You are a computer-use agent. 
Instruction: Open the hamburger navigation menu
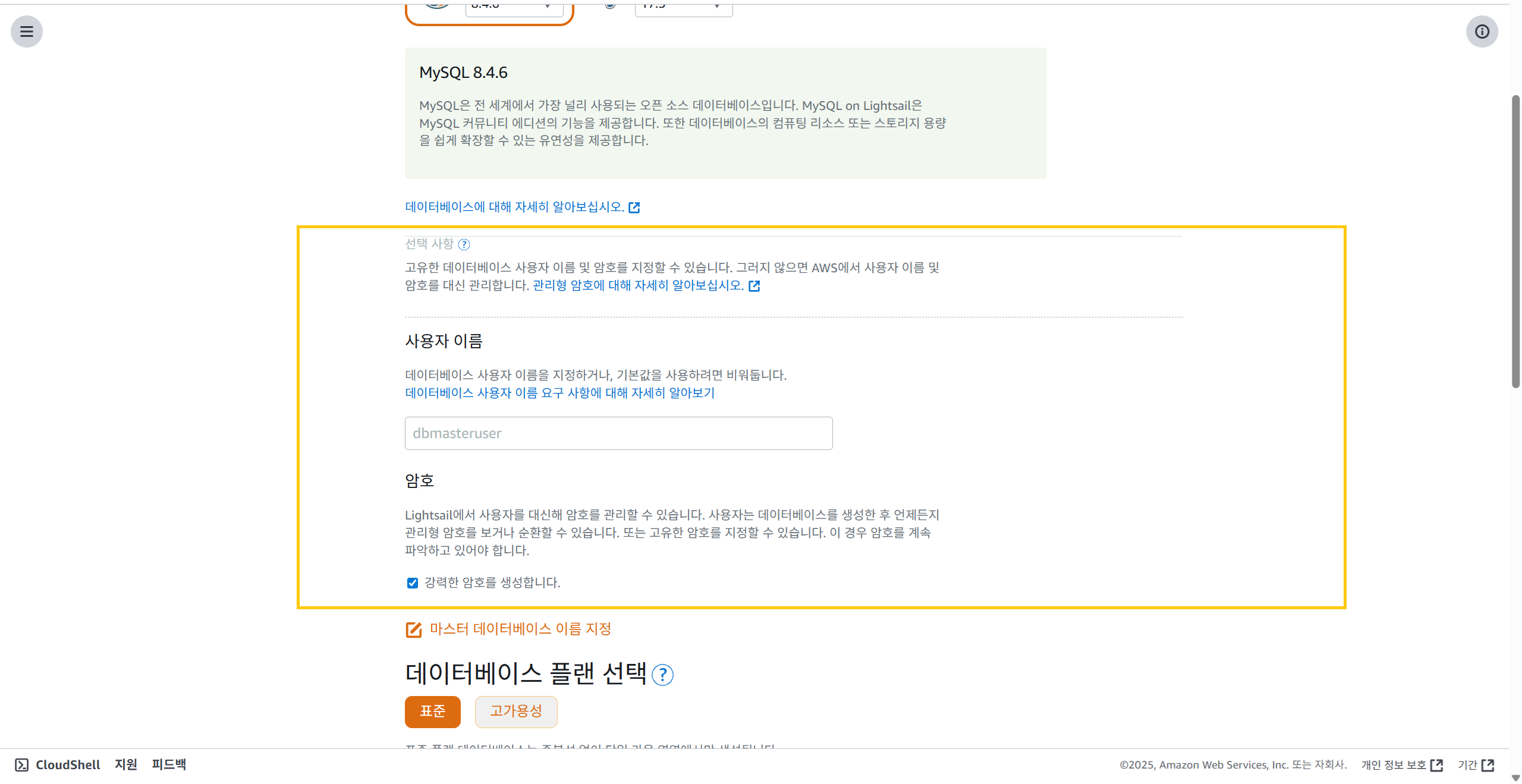click(27, 32)
